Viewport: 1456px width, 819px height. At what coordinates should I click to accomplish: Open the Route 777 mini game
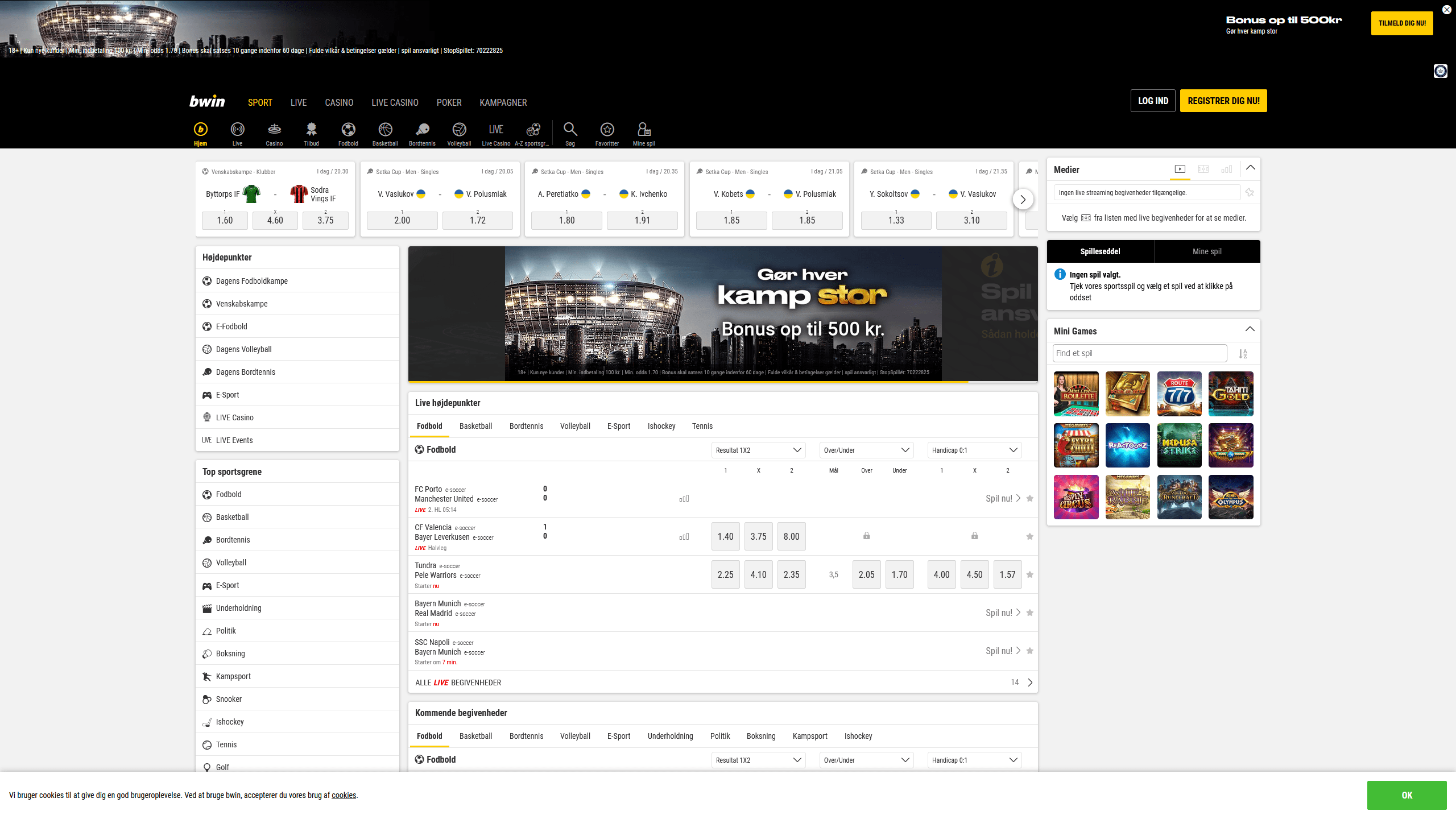(x=1179, y=394)
